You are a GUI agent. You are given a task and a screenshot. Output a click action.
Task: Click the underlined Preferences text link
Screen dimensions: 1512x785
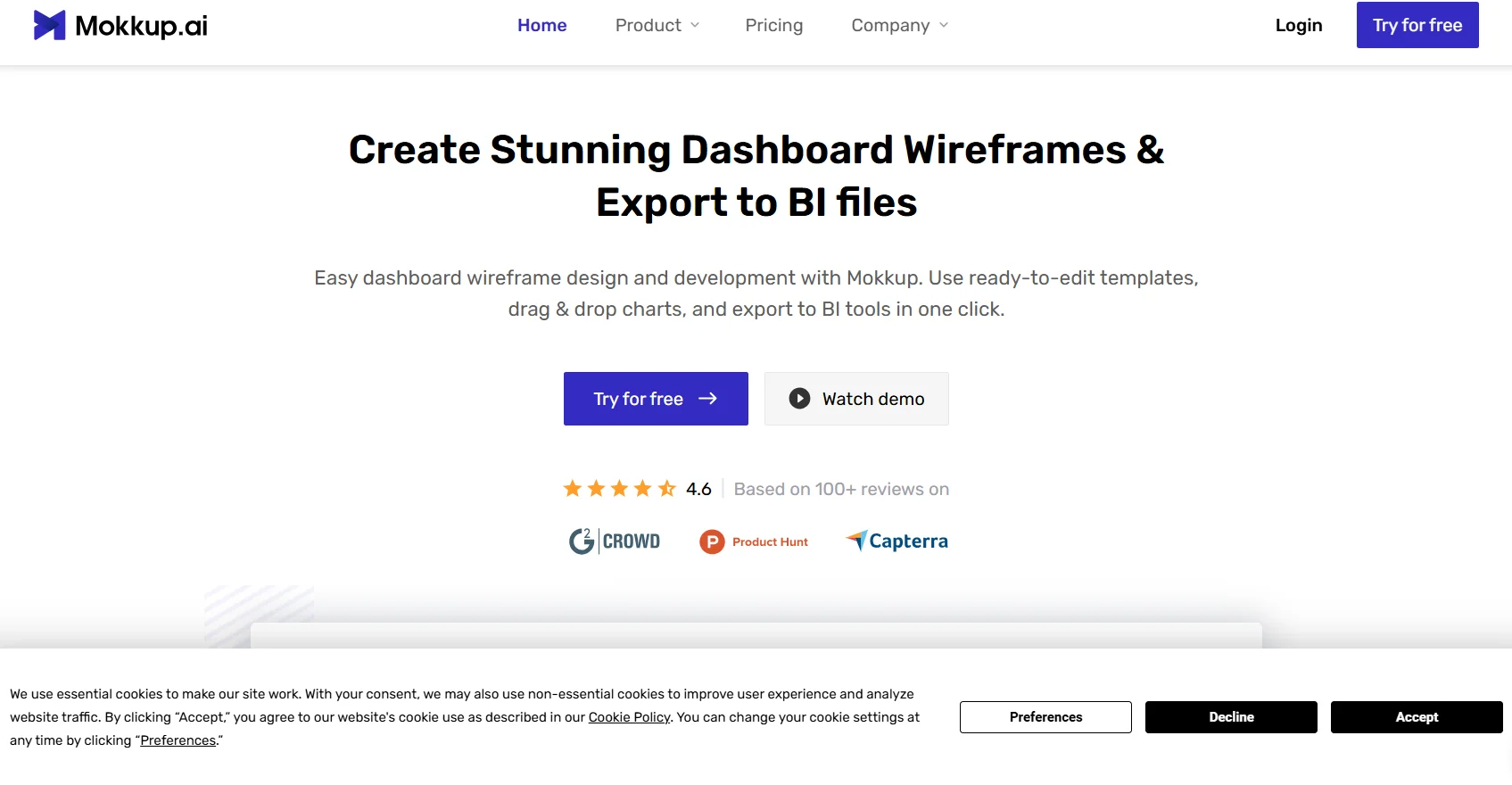(x=178, y=740)
